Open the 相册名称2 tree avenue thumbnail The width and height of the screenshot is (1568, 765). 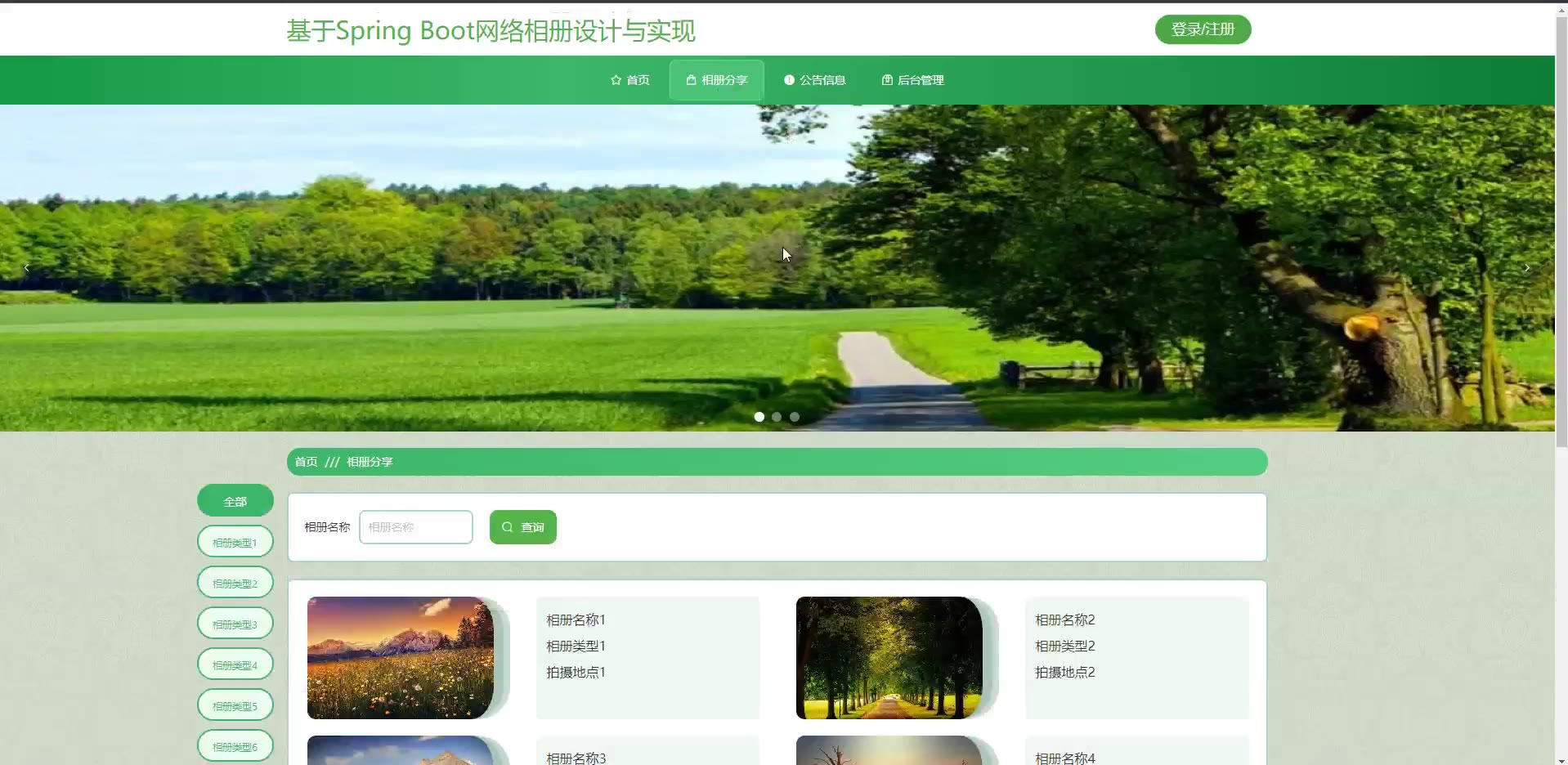pyautogui.click(x=889, y=658)
